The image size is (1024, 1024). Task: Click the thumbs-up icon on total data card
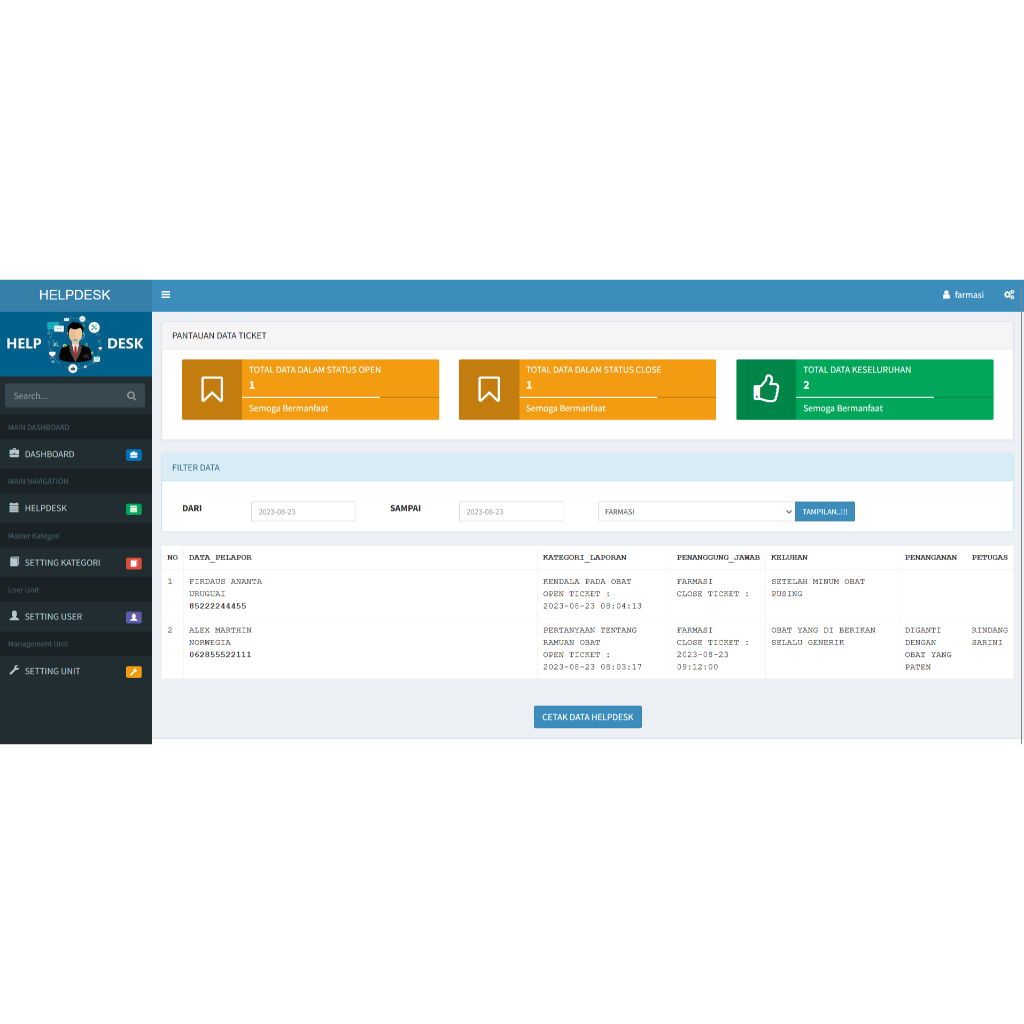[x=766, y=389]
